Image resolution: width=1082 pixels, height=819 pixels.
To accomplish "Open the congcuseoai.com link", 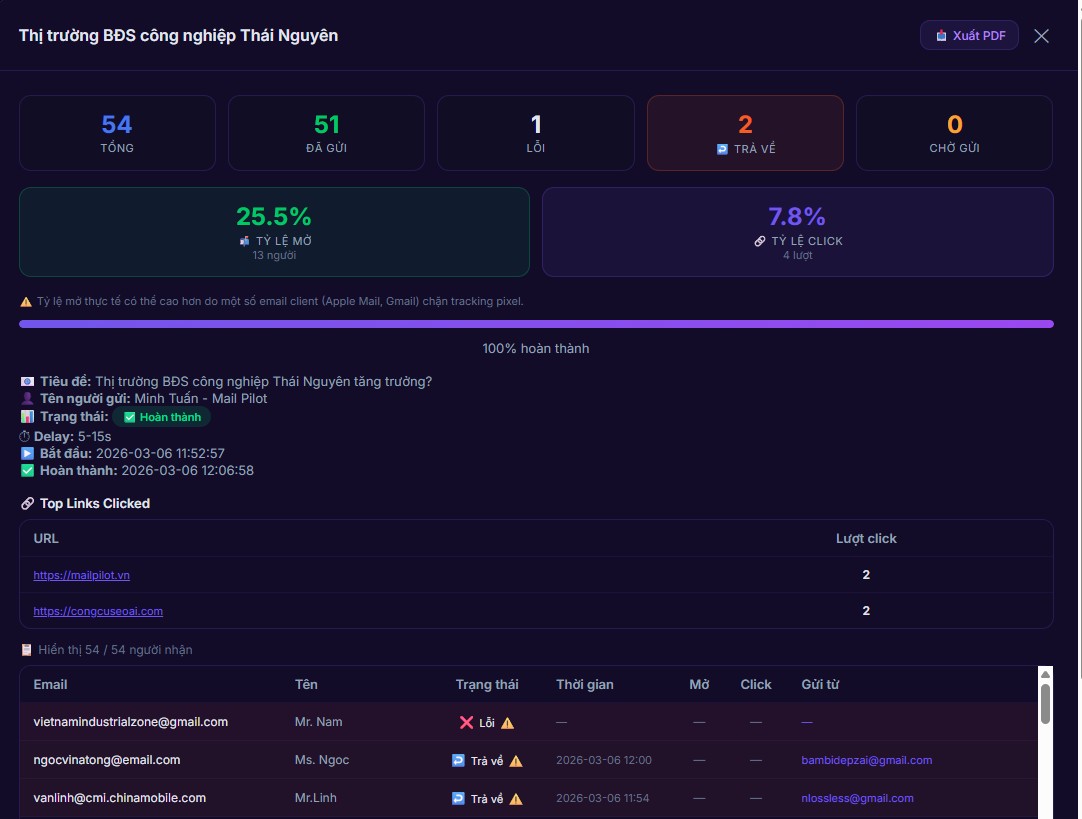I will pyautogui.click(x=98, y=611).
